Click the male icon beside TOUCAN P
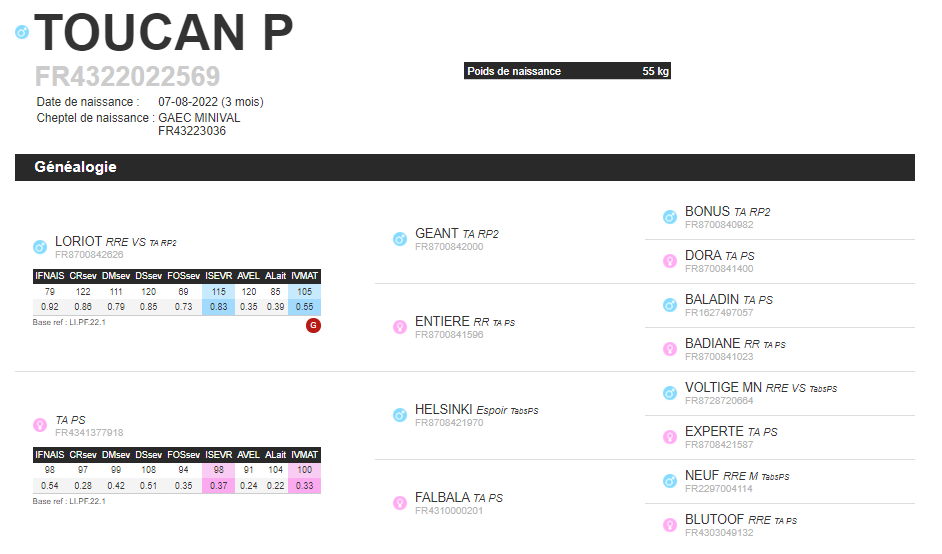Viewport: 942px width, 554px height. coord(22,32)
